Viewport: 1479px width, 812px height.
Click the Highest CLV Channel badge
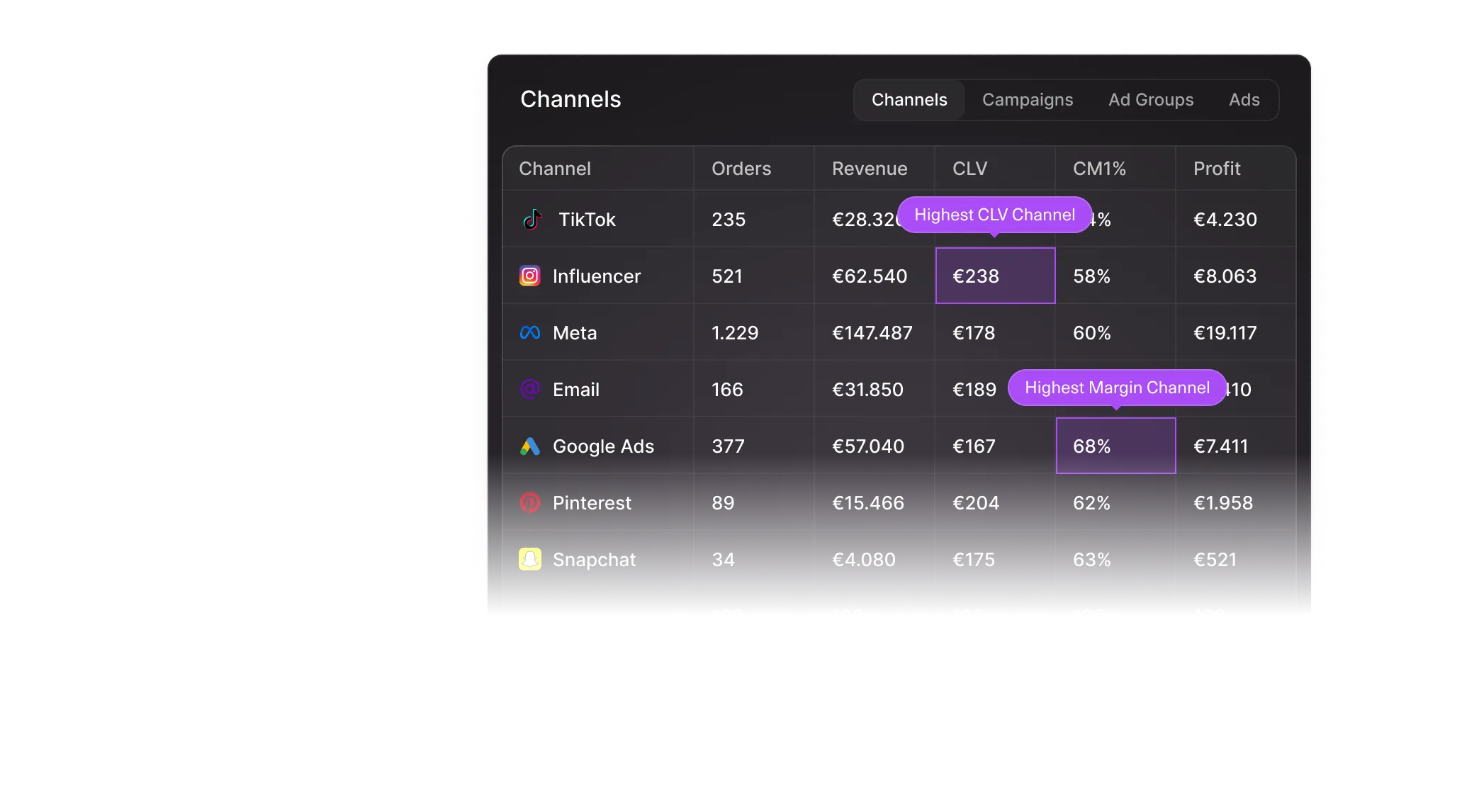click(994, 214)
